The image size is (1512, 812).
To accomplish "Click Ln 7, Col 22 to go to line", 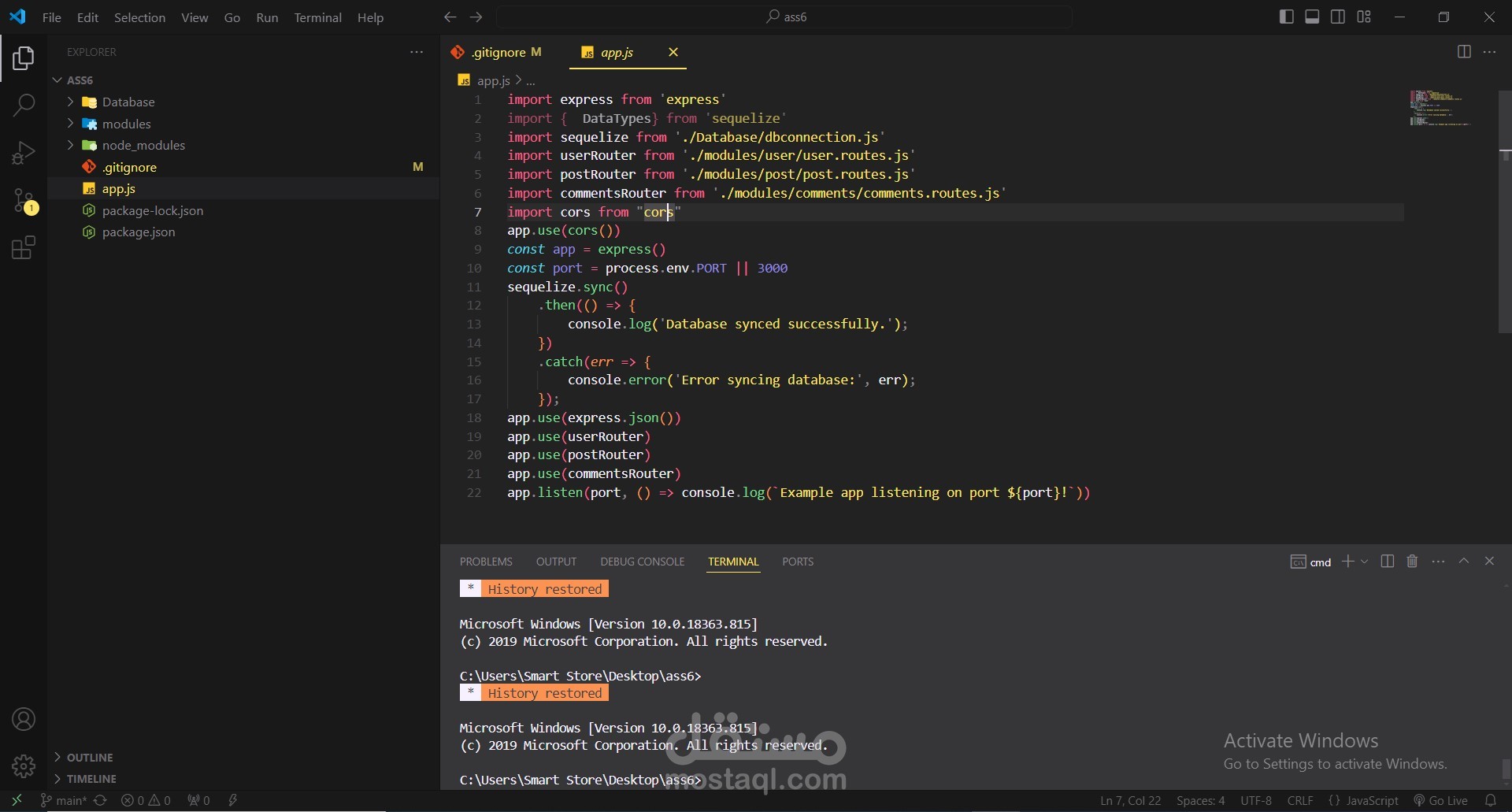I will [x=1131, y=800].
